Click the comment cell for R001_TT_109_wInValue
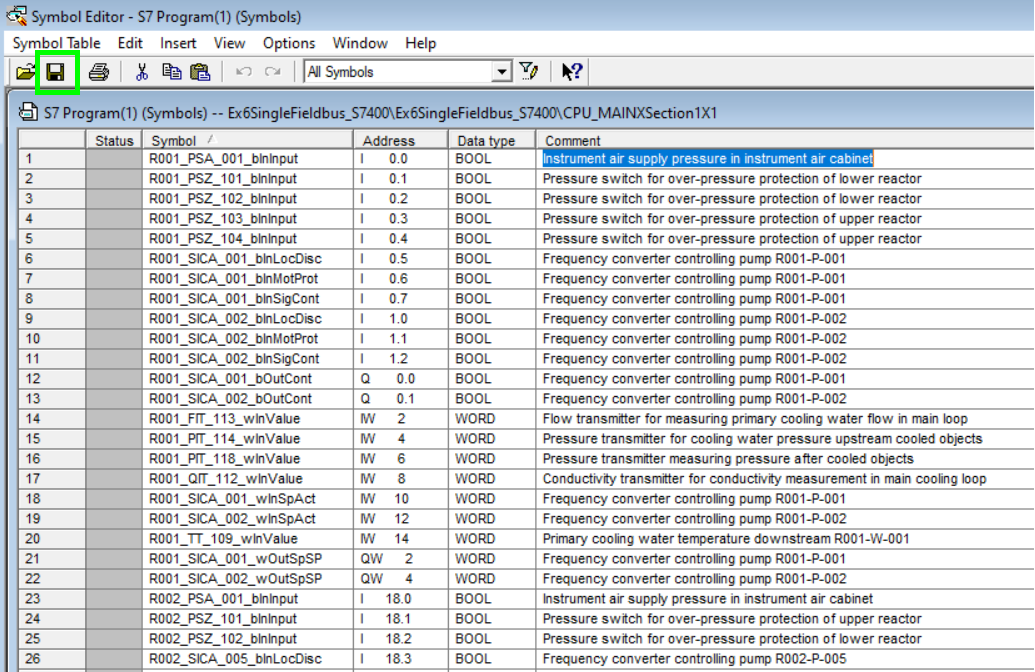The width and height of the screenshot is (1035, 672). [x=726, y=539]
